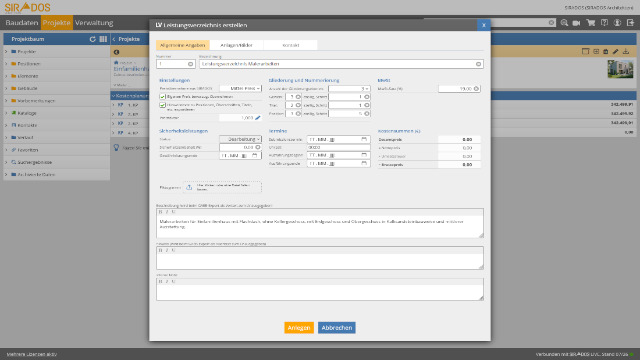Open calendar for Gewährleistungsende date
The width and height of the screenshot is (640, 360).
click(255, 156)
